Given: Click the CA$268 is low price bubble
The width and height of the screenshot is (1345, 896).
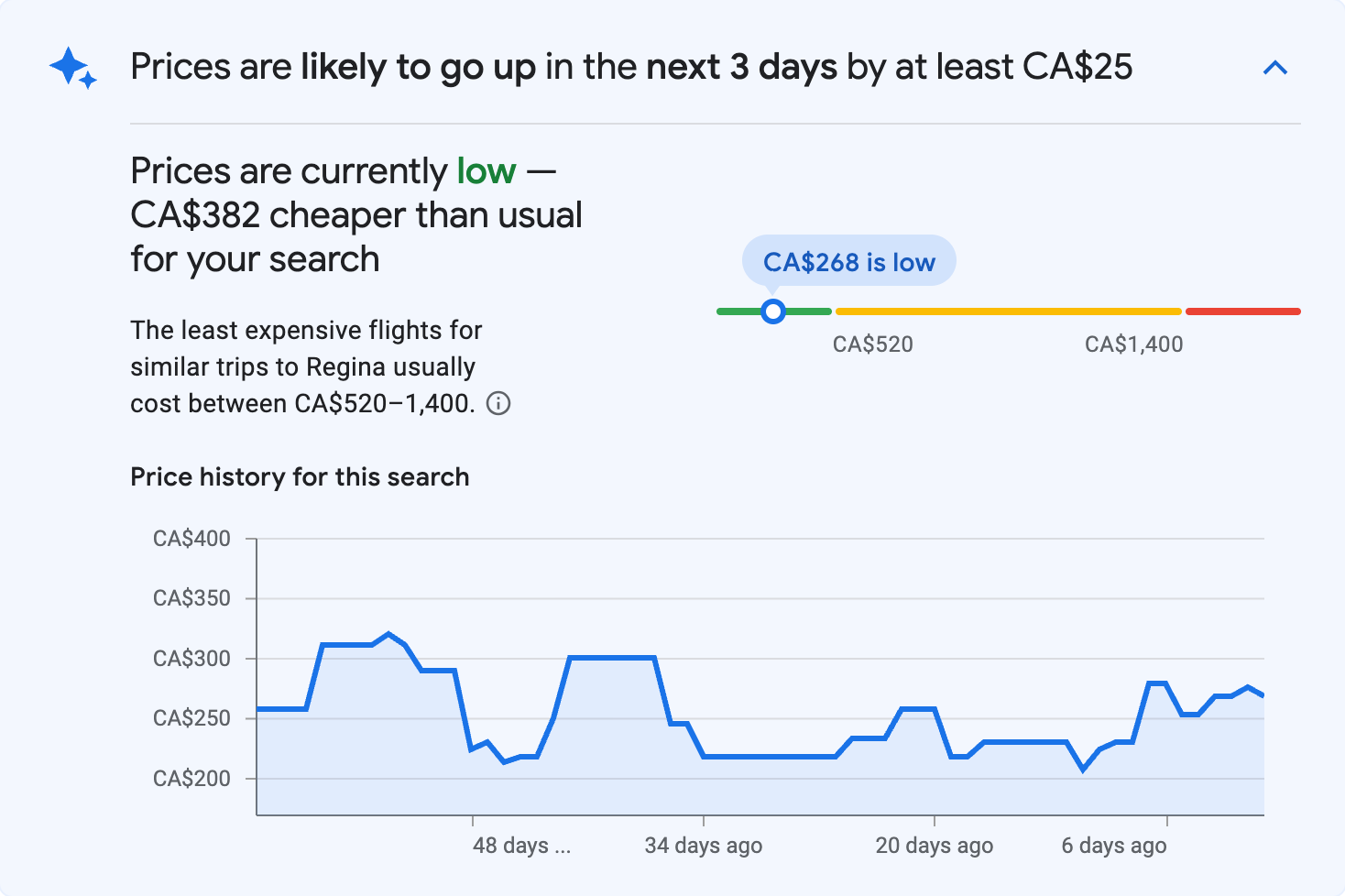Looking at the screenshot, I should (848, 260).
